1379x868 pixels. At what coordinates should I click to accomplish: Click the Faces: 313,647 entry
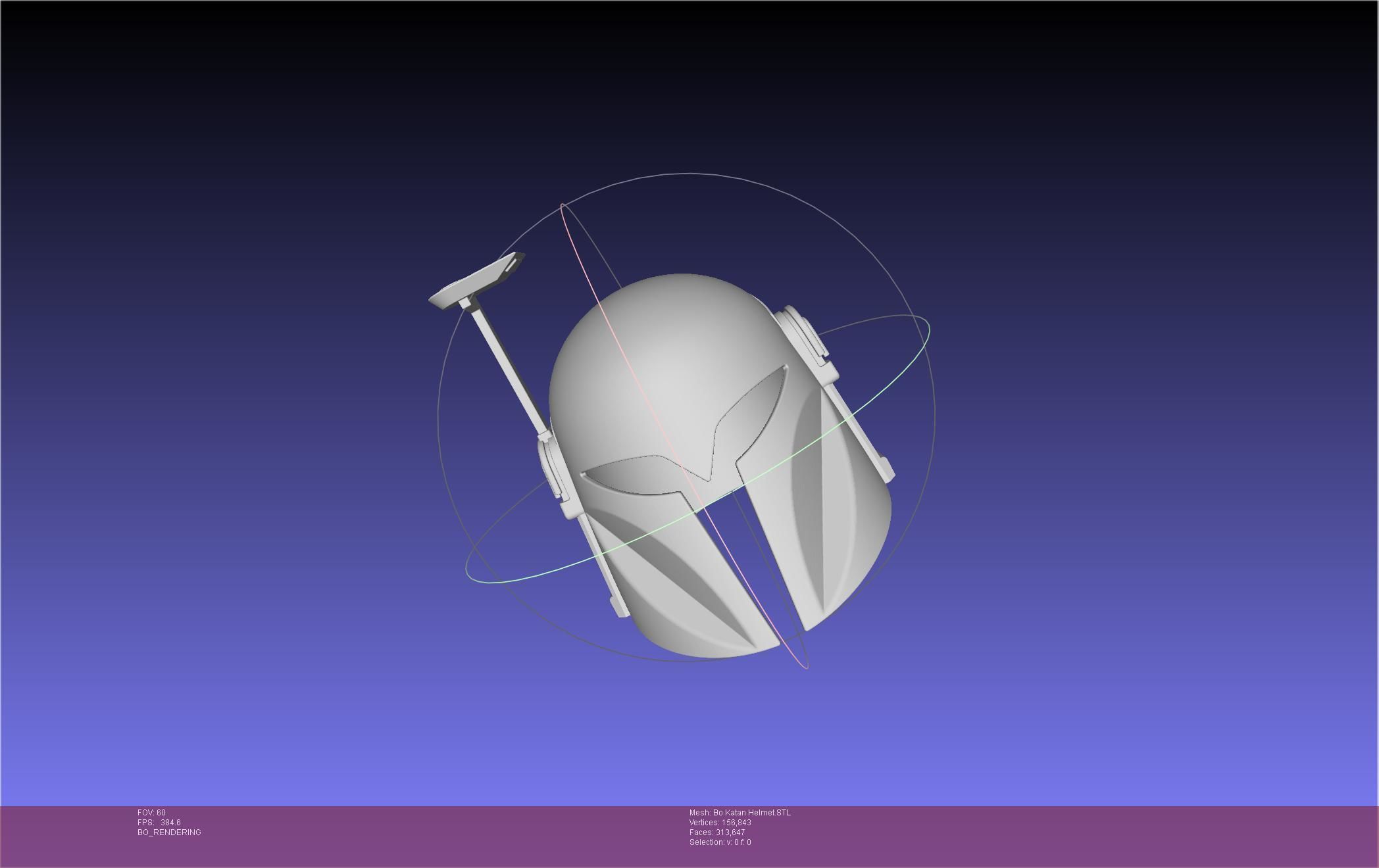pyautogui.click(x=717, y=832)
